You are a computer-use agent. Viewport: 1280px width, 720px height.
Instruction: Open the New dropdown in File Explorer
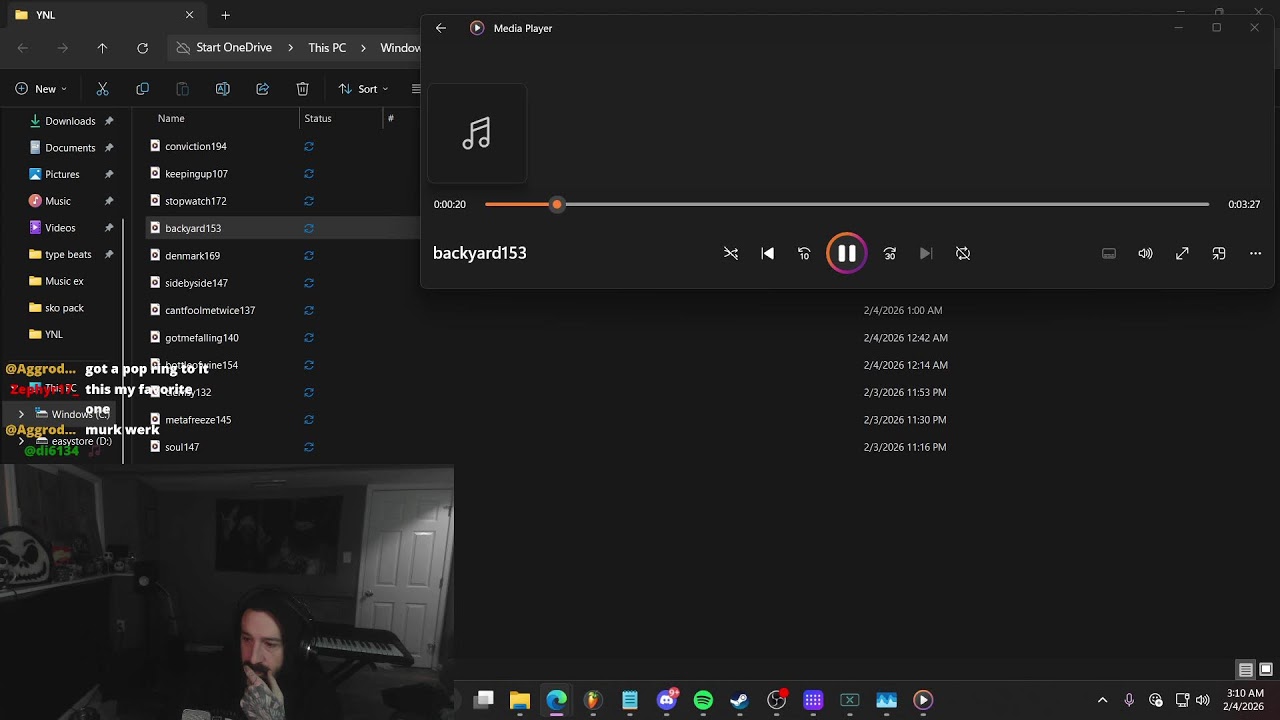tap(41, 89)
